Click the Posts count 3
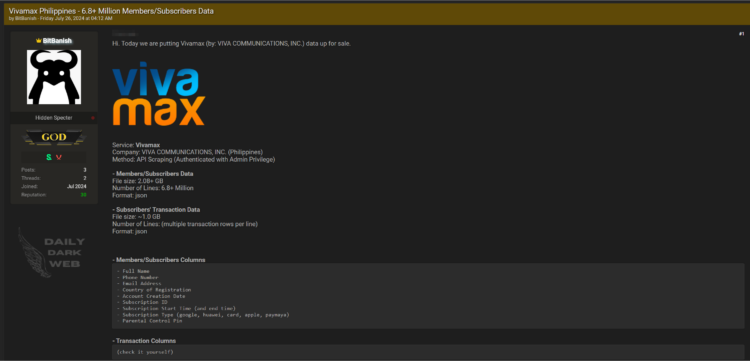Screen dimensions: 750x361 pyautogui.click(x=85, y=170)
